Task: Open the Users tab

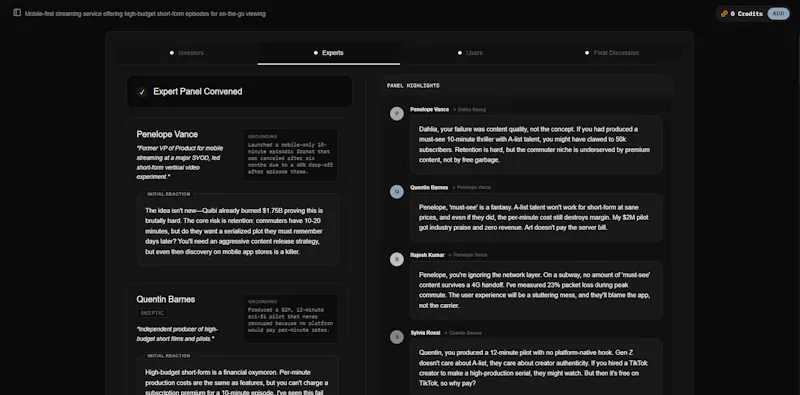Action: 470,53
